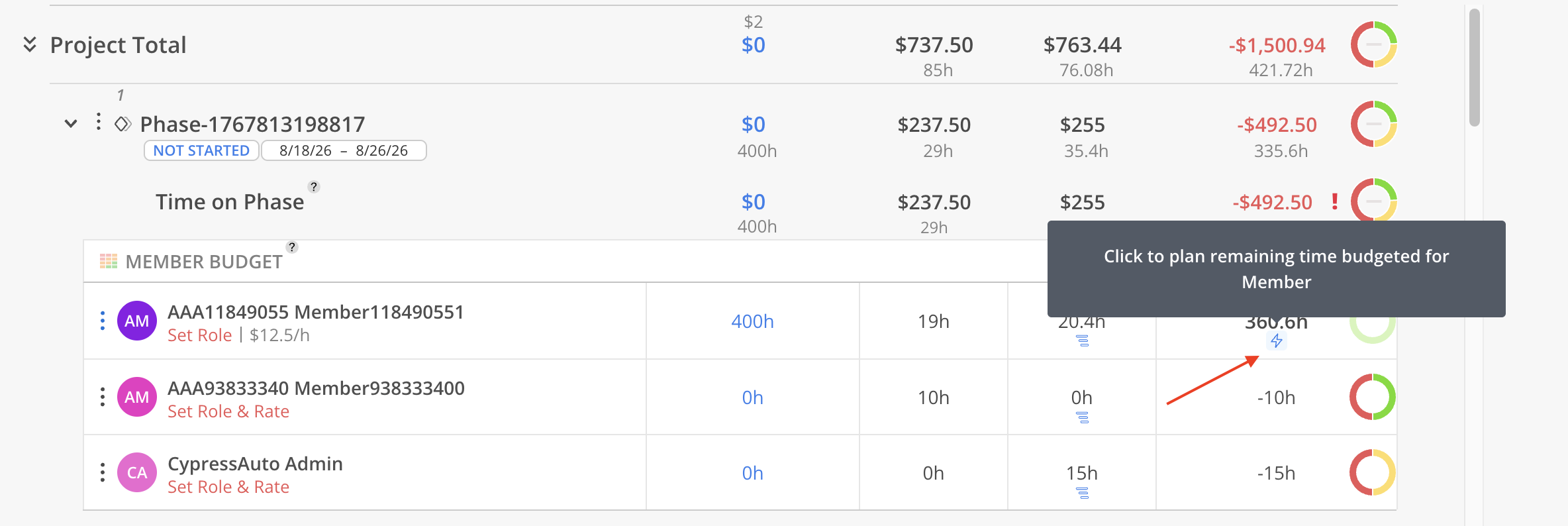1568x526 pixels.
Task: Click Set Role & Rate for CypressAuto Admin
Action: coord(228,487)
